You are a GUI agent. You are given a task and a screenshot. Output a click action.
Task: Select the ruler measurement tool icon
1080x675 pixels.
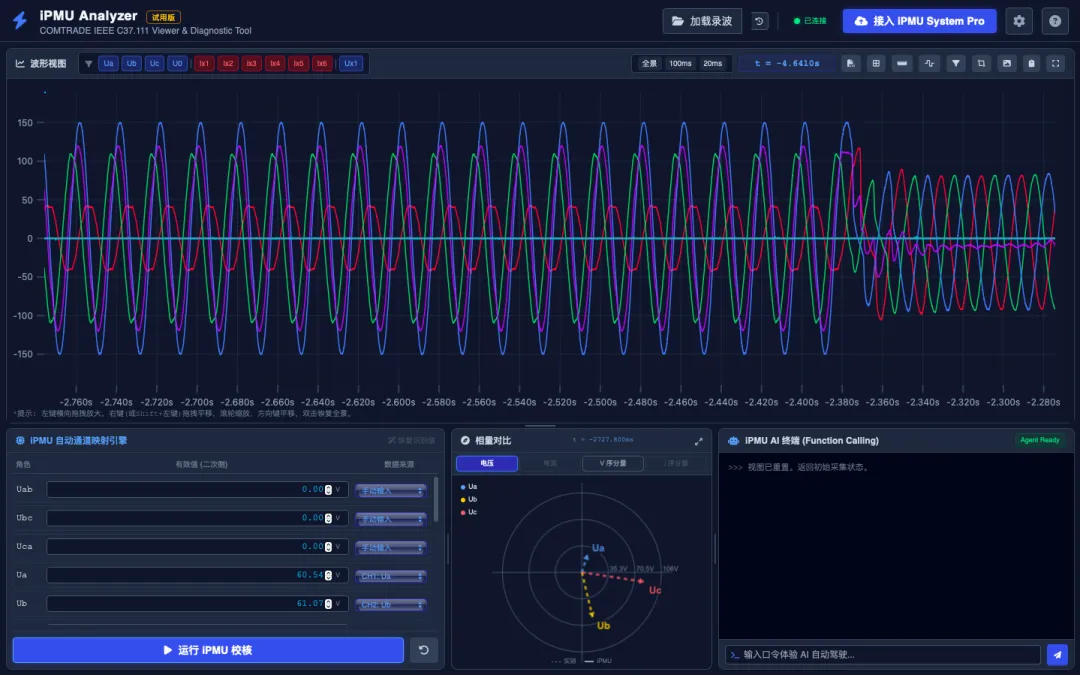click(902, 63)
